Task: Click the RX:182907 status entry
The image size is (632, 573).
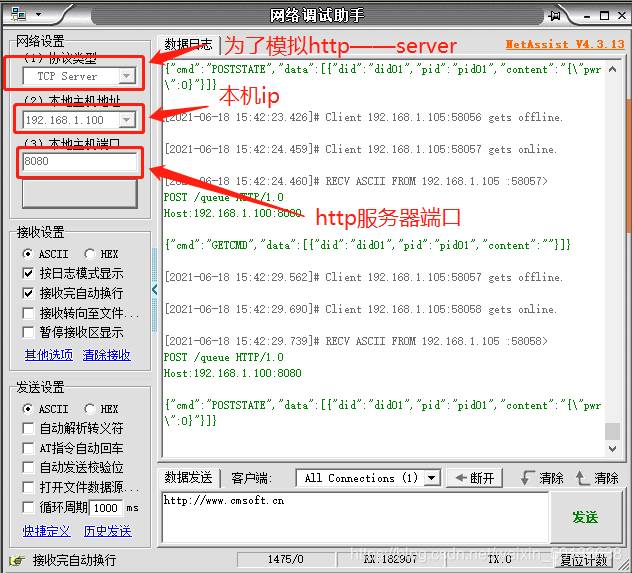Action: click(390, 559)
